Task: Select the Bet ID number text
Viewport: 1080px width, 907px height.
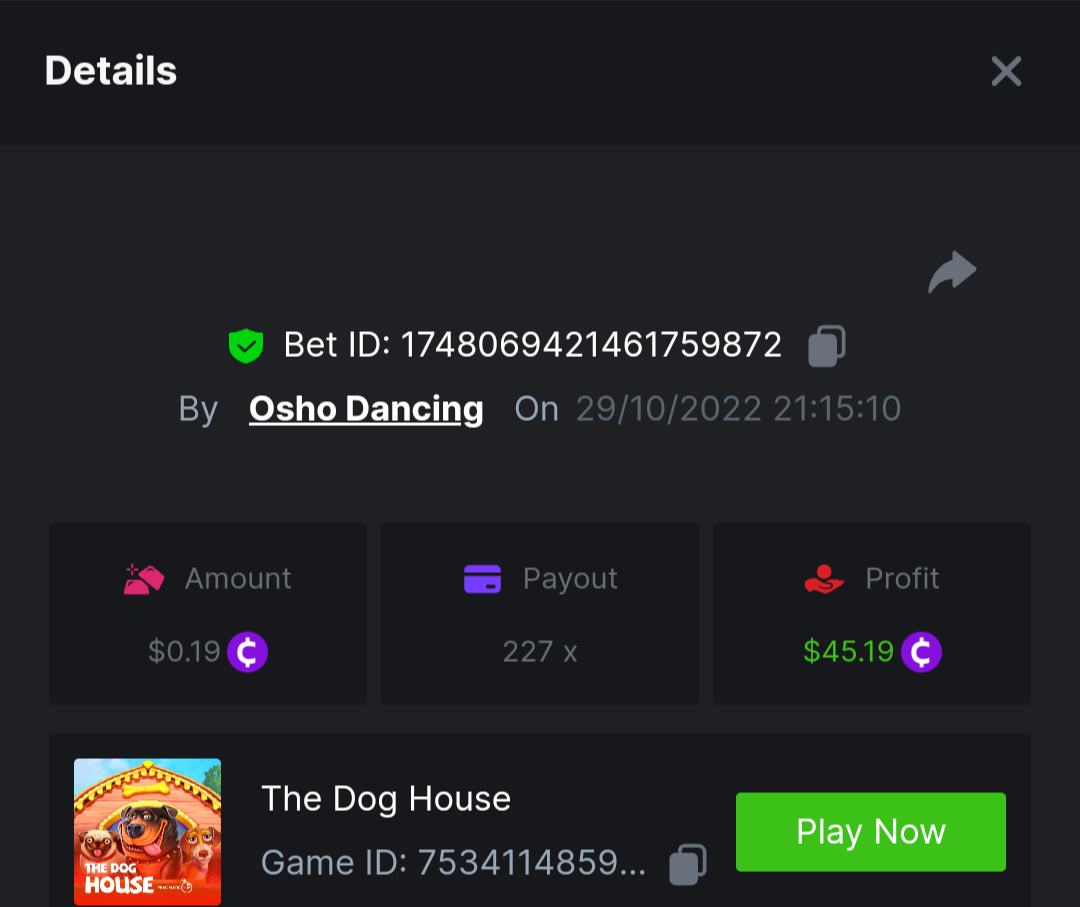Action: (591, 345)
